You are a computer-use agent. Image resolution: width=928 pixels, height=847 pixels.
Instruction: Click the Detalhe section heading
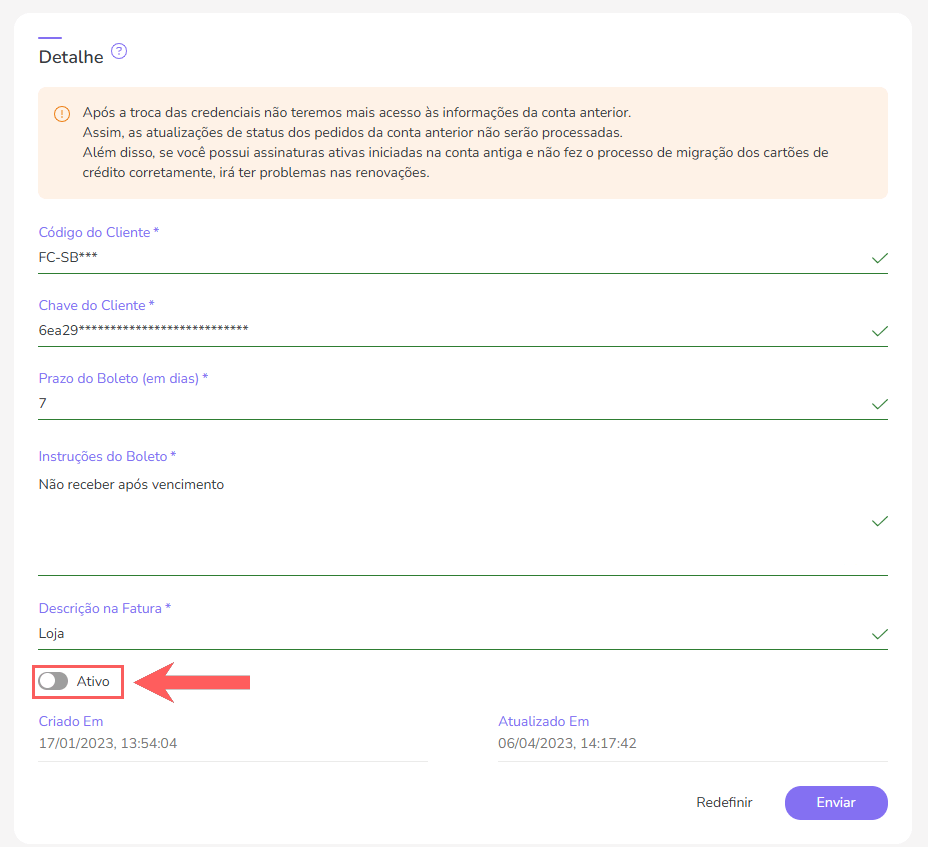(x=68, y=57)
